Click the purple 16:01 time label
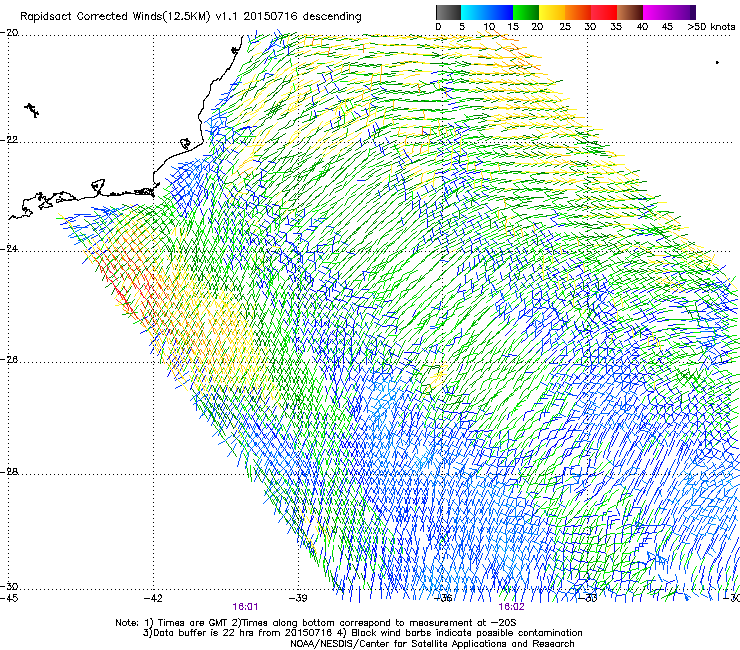Viewport: 740px width, 650px height. pyautogui.click(x=245, y=607)
